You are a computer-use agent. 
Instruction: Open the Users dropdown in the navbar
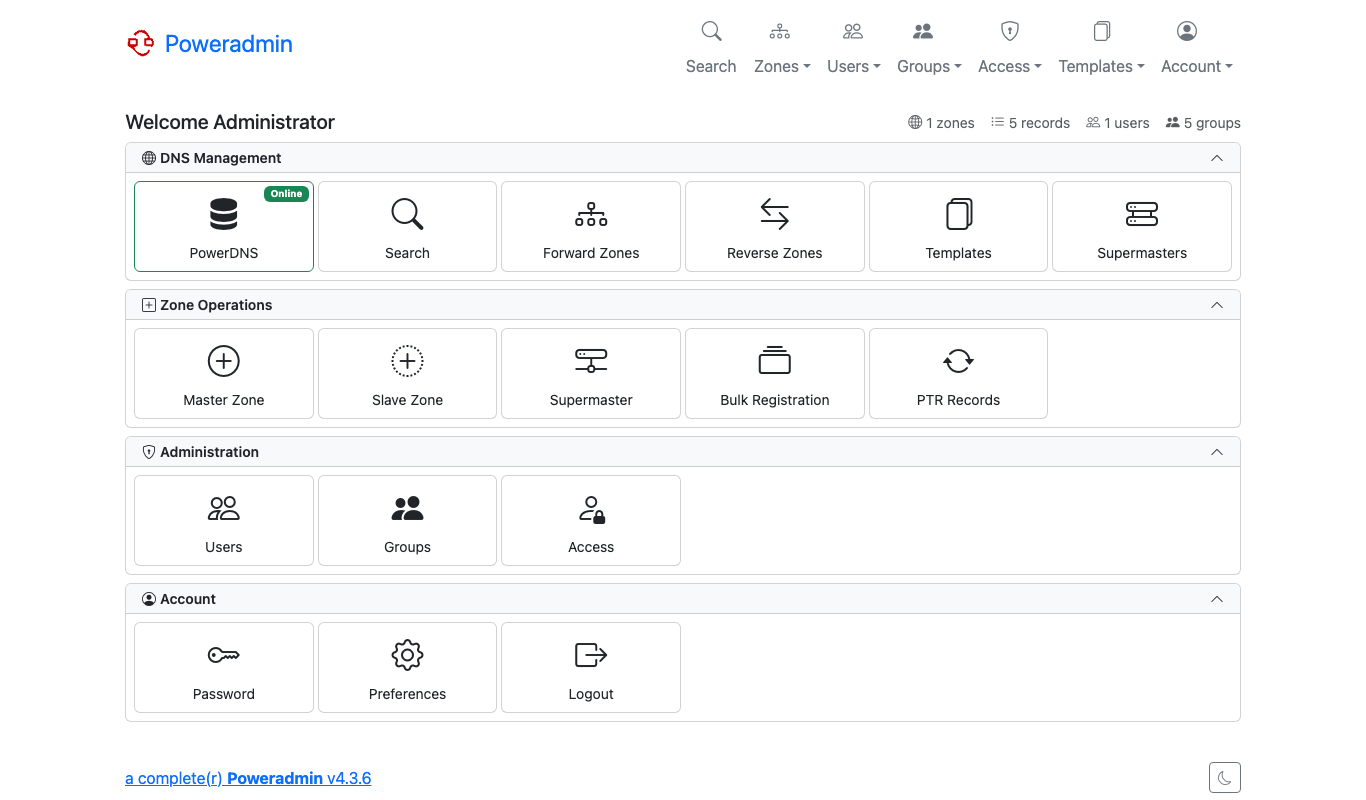point(854,48)
